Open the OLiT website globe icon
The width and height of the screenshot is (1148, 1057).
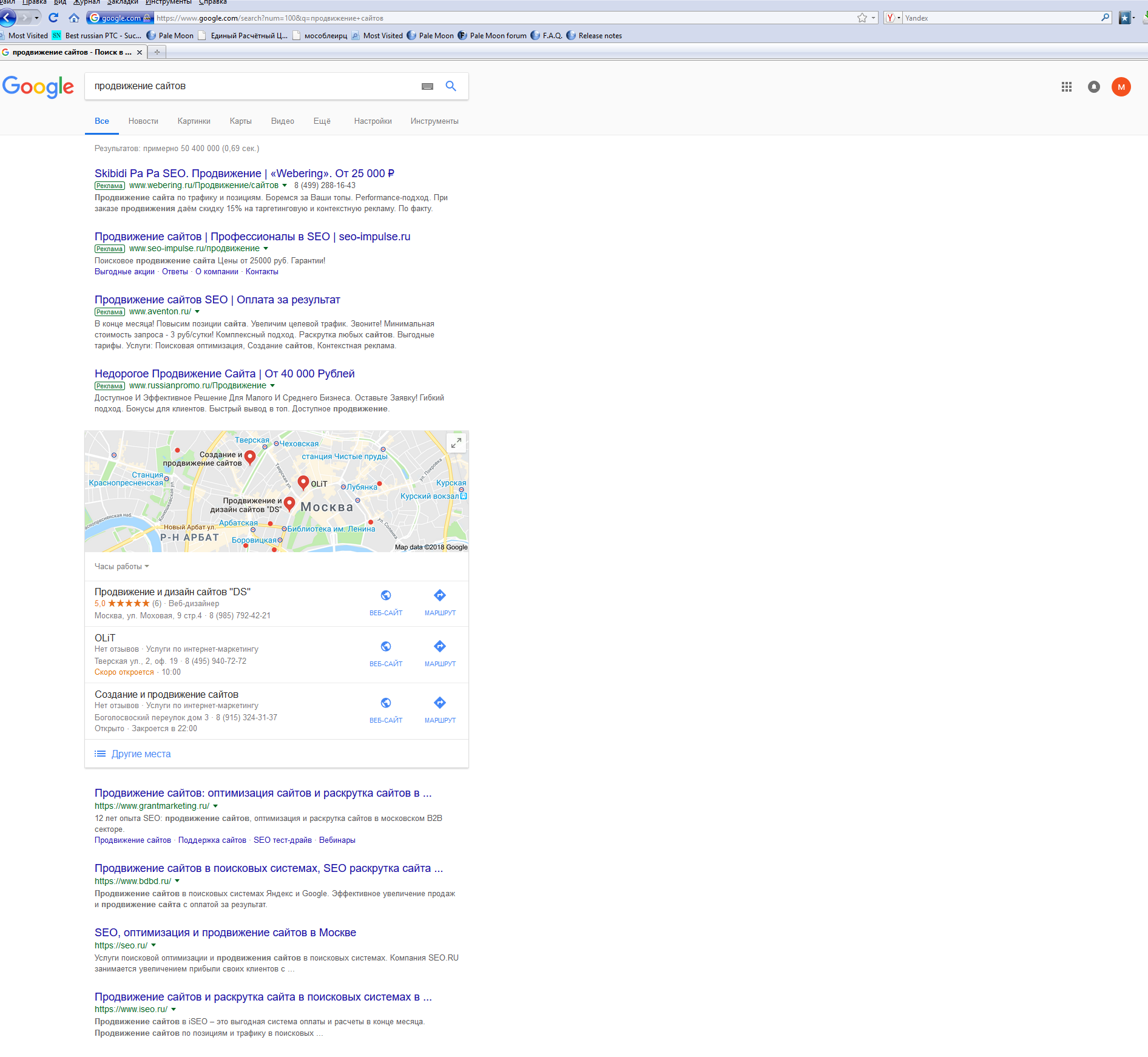(386, 646)
